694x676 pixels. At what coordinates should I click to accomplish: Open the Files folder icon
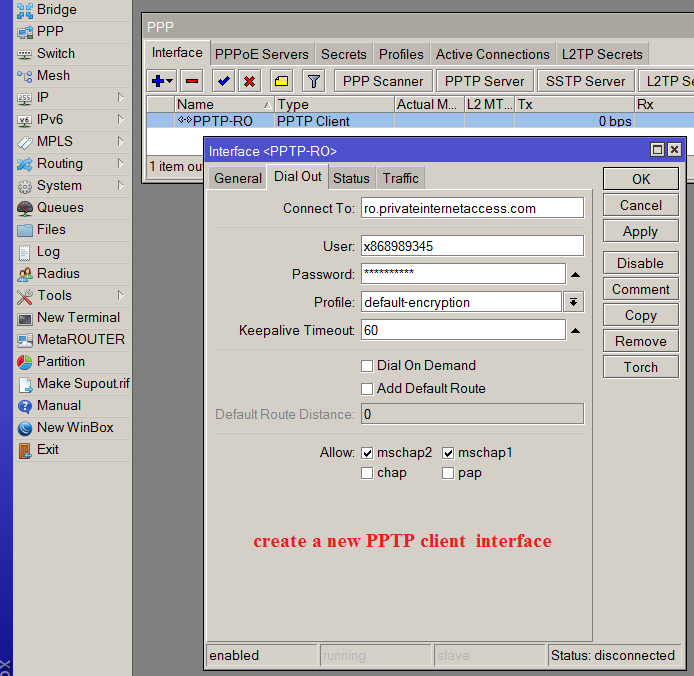25,230
